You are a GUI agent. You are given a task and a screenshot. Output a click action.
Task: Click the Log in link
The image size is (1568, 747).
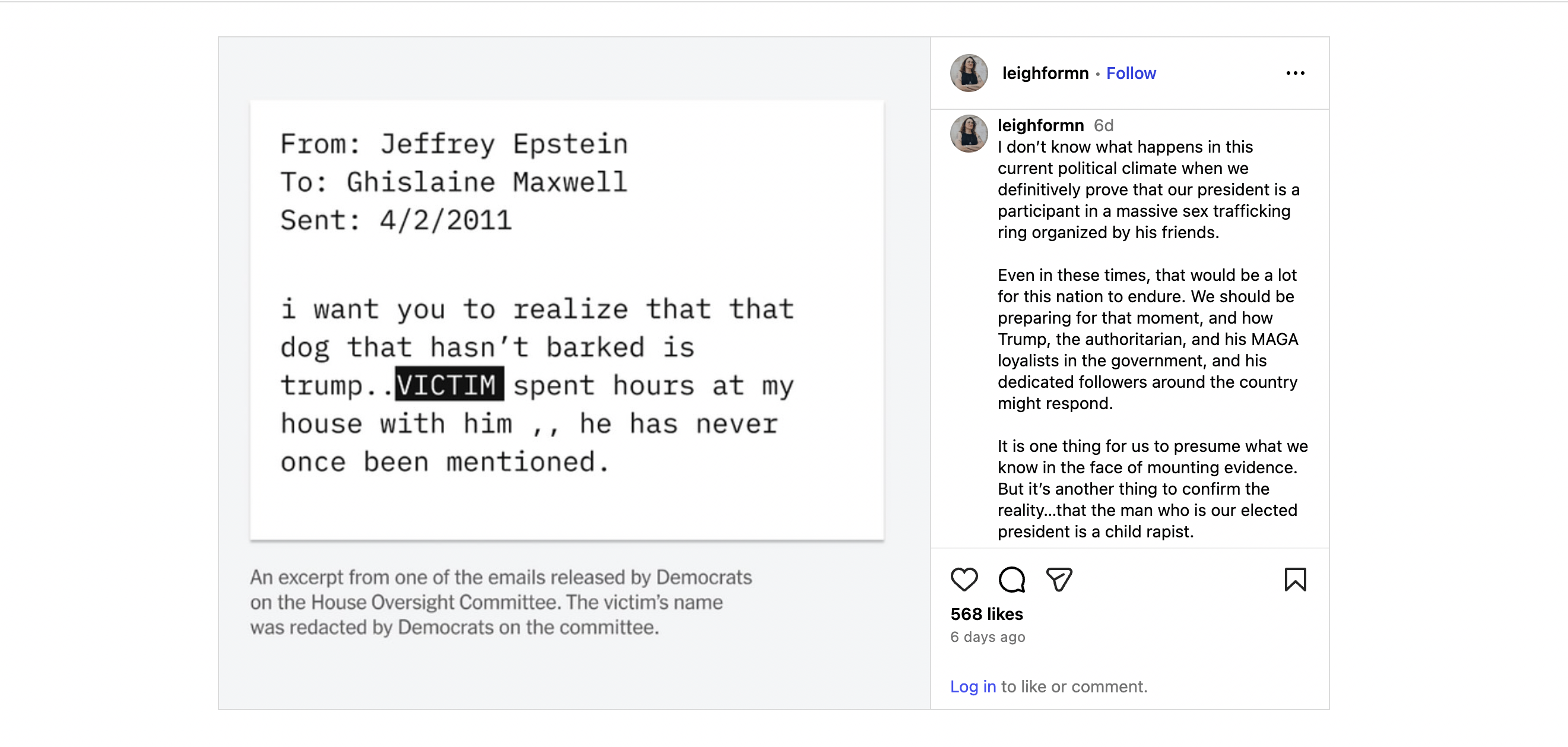[x=973, y=686]
